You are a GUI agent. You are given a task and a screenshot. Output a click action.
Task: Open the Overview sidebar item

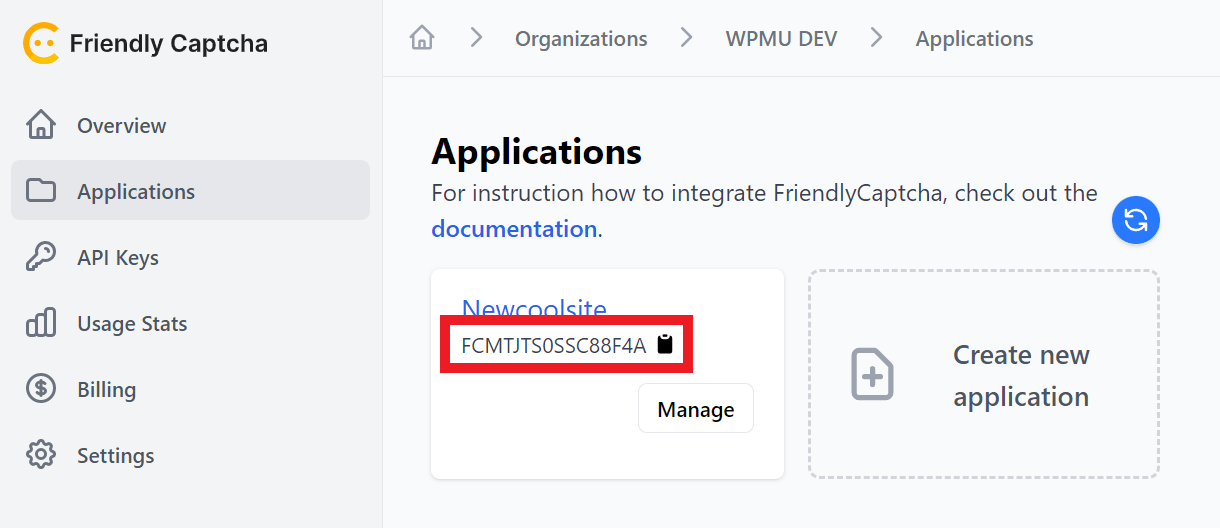point(190,125)
